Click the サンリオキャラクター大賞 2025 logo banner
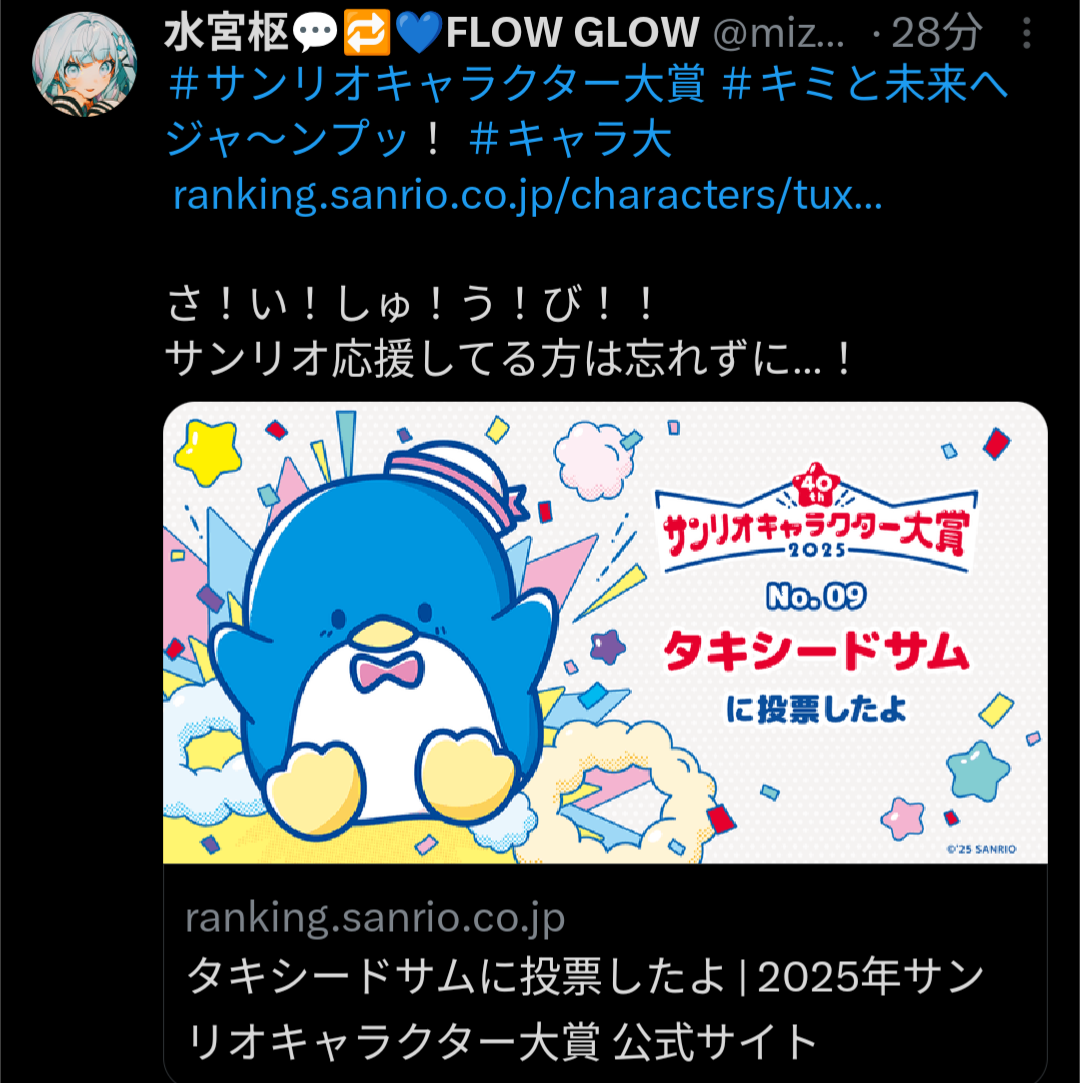The width and height of the screenshot is (1080, 1083). [816, 519]
